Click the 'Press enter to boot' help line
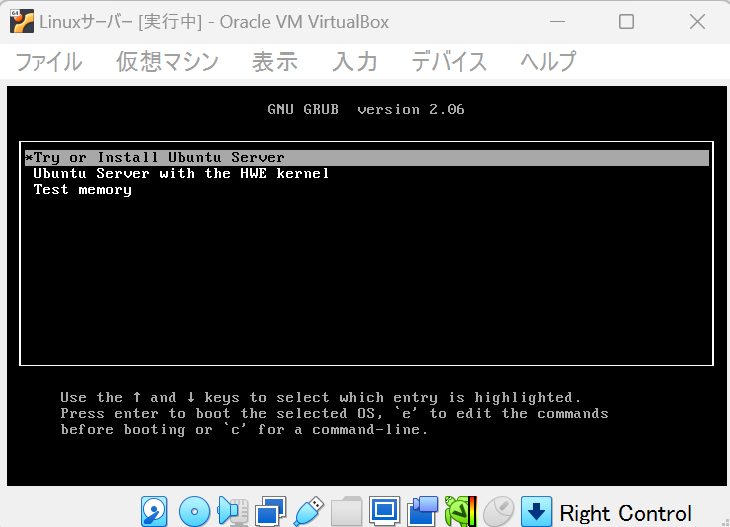The image size is (730, 527). (x=334, y=413)
